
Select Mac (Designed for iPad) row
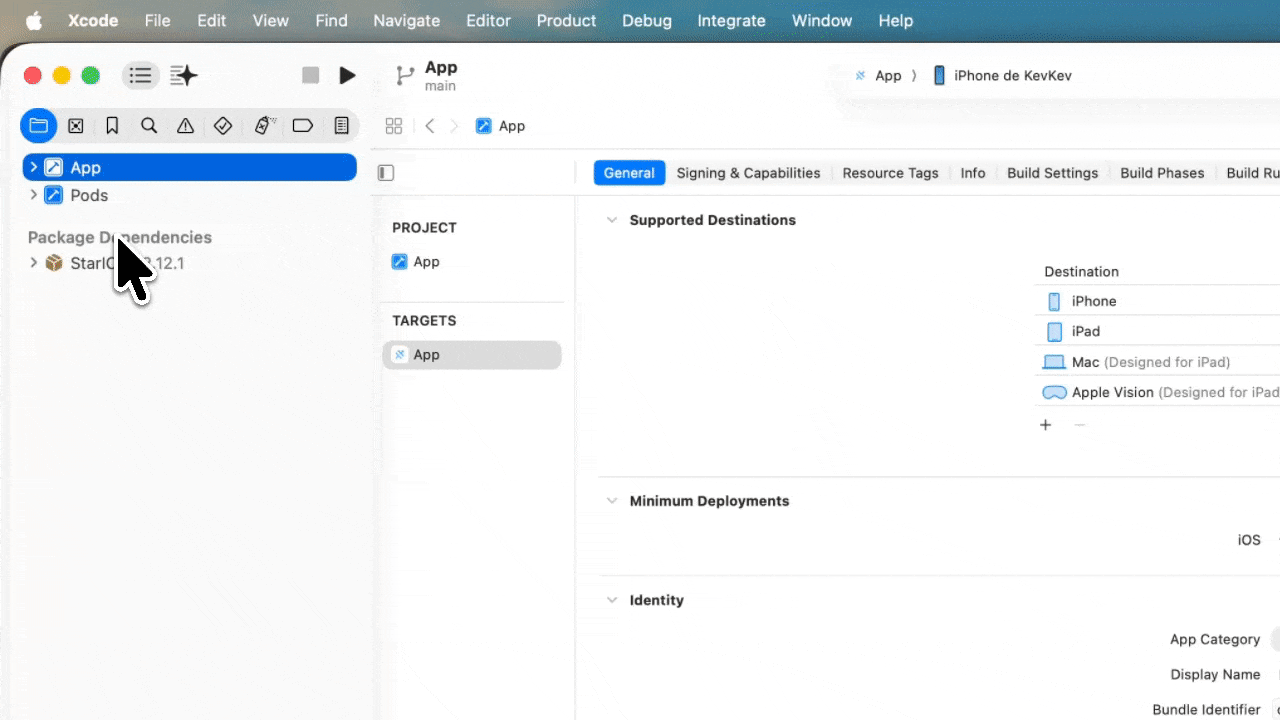[1157, 362]
